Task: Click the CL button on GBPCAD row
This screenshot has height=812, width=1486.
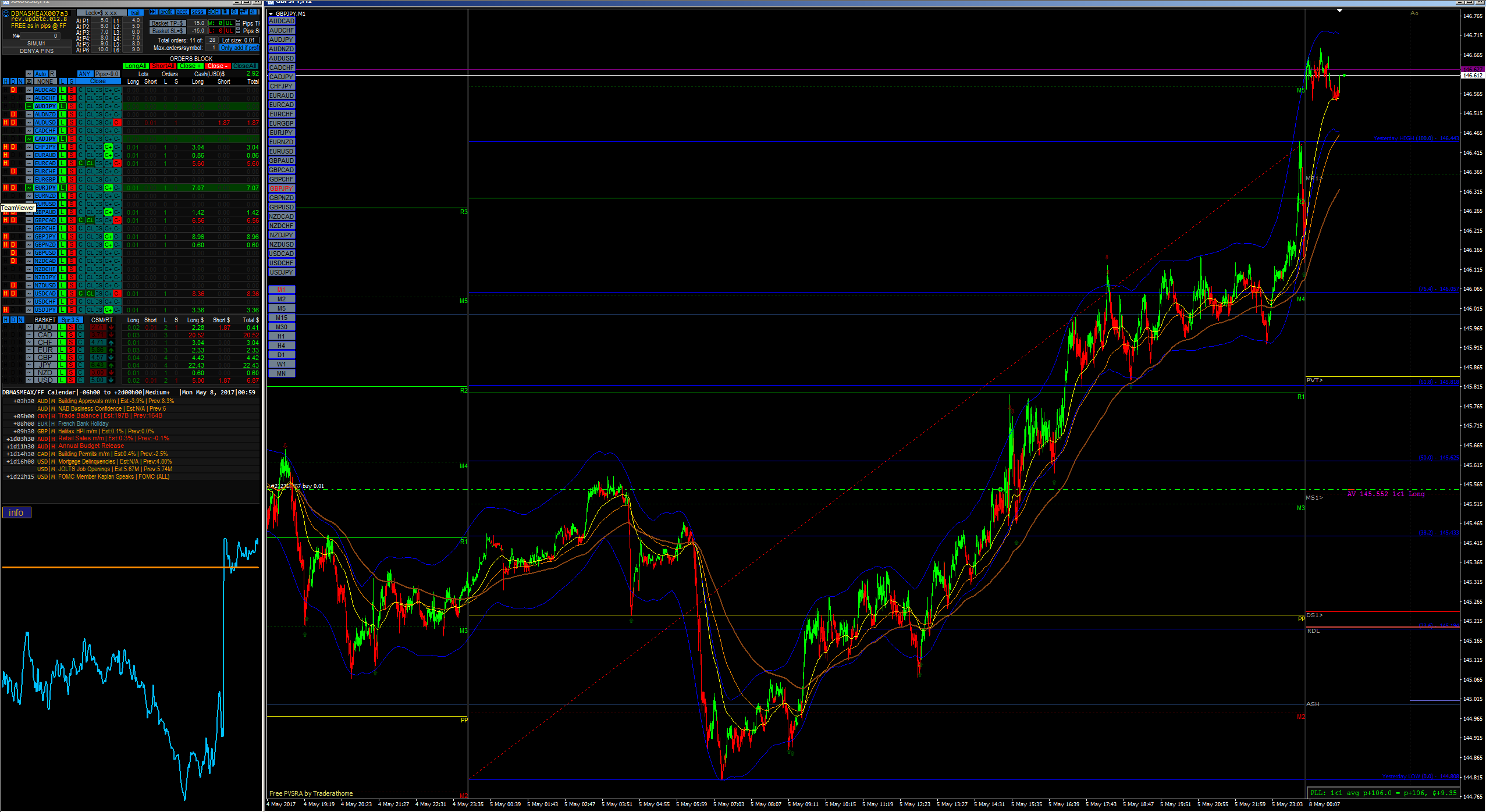Action: 90,220
